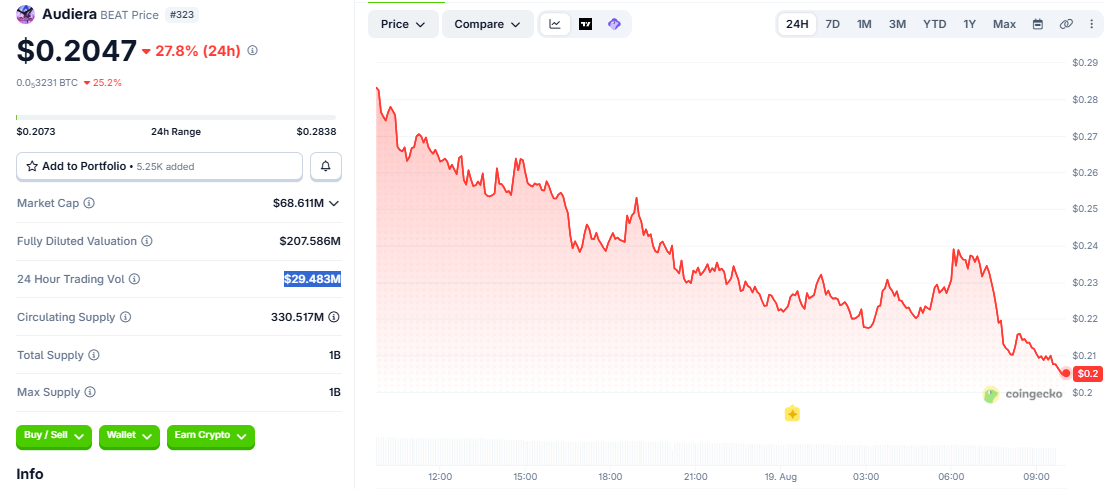Switch to line chart view icon
This screenshot has width=1113, height=489.
pyautogui.click(x=555, y=24)
